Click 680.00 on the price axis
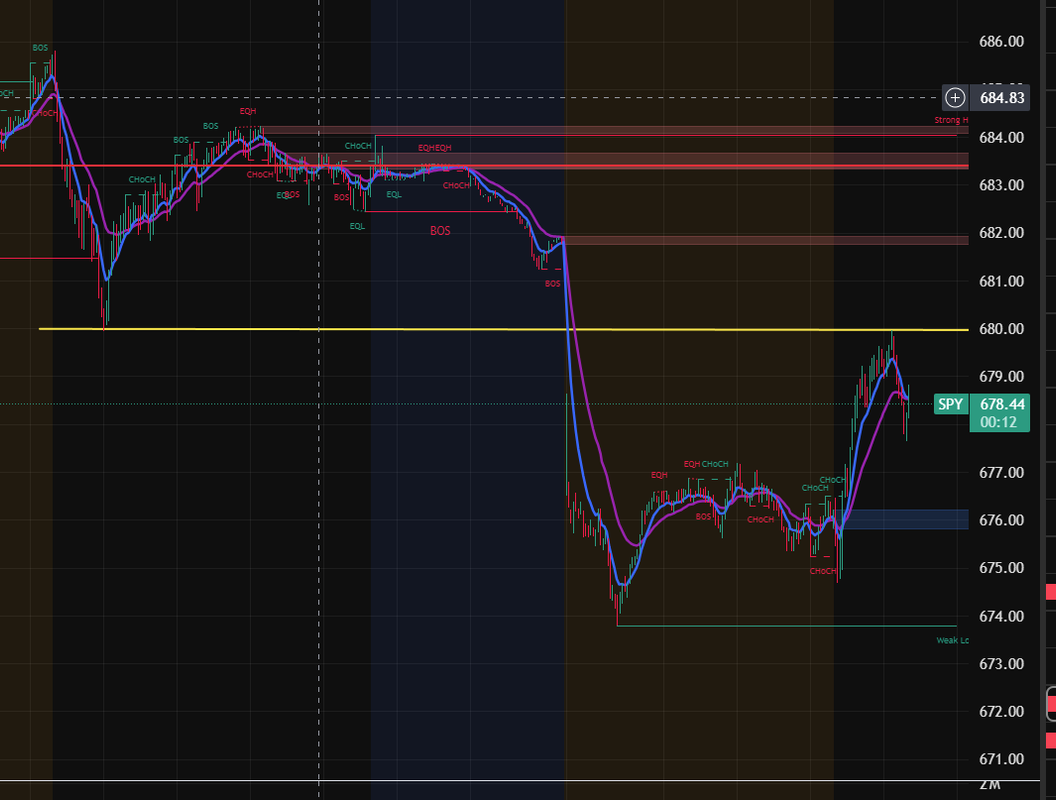This screenshot has width=1056, height=800. click(1001, 329)
